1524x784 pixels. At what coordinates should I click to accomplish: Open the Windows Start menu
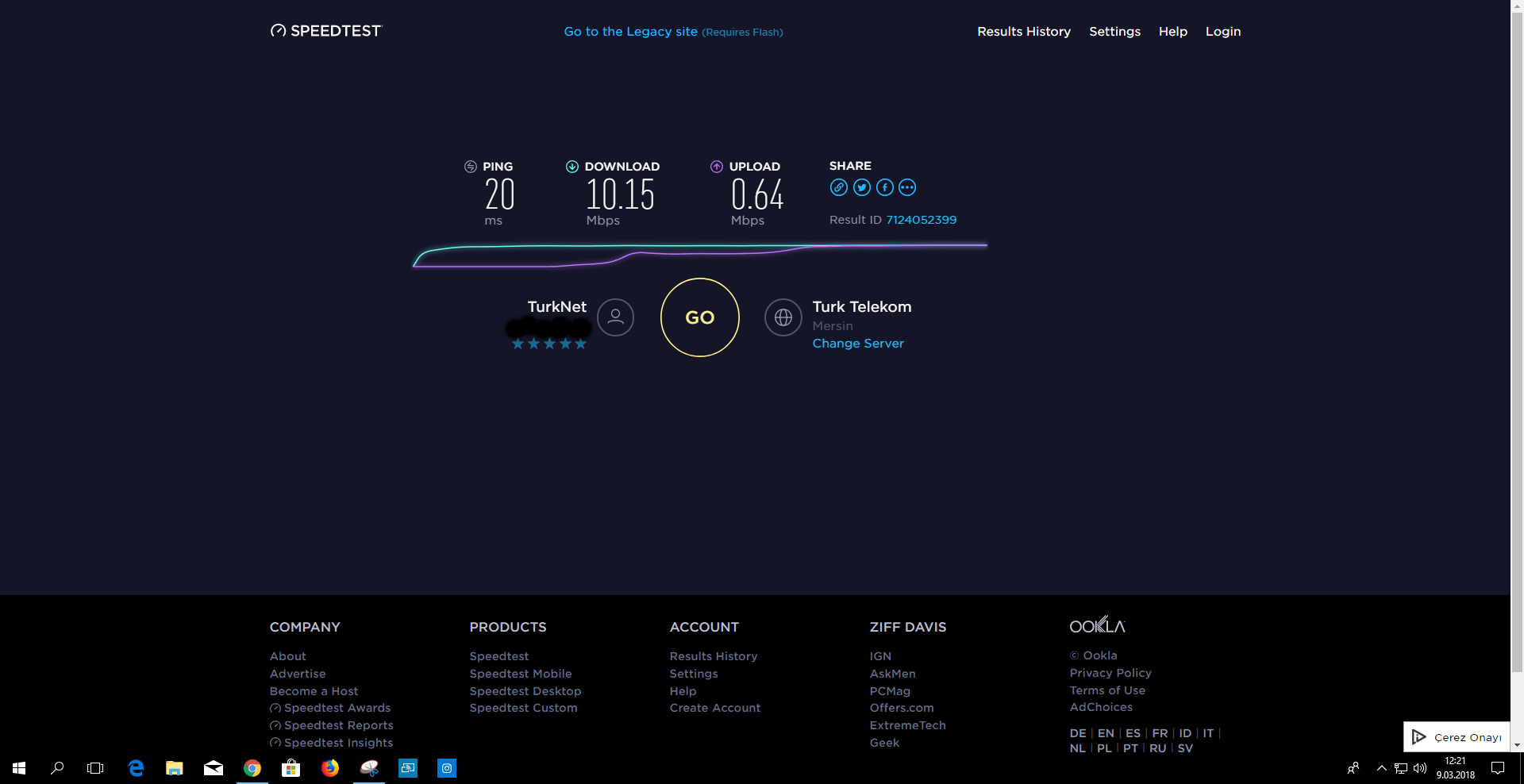click(19, 768)
